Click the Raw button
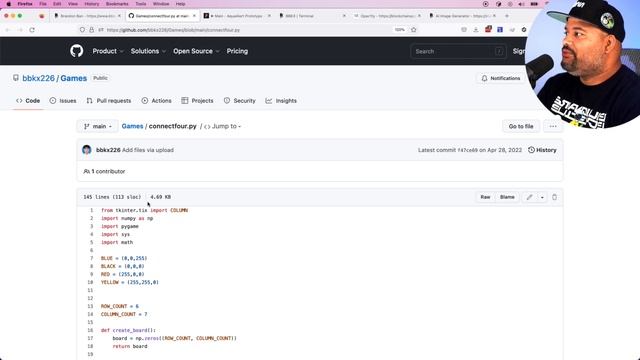 coord(485,197)
